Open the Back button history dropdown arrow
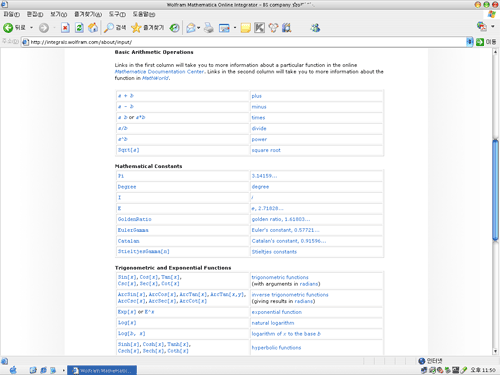The height and width of the screenshot is (375, 500). tap(31, 28)
